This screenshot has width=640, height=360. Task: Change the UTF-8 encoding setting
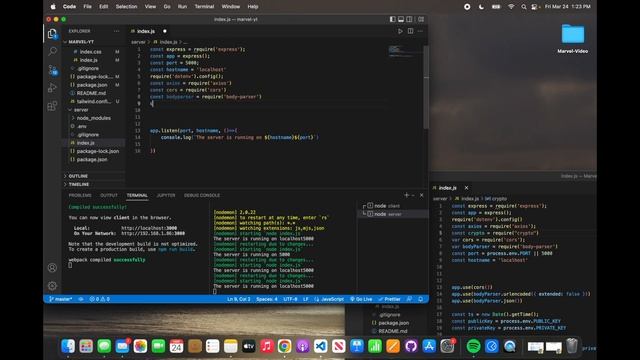[290, 299]
